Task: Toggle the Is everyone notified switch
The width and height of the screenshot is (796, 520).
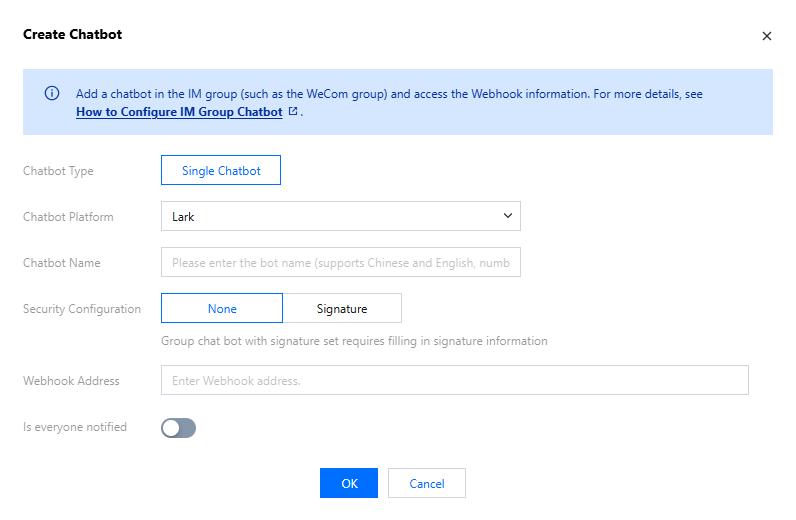Action: [x=178, y=428]
